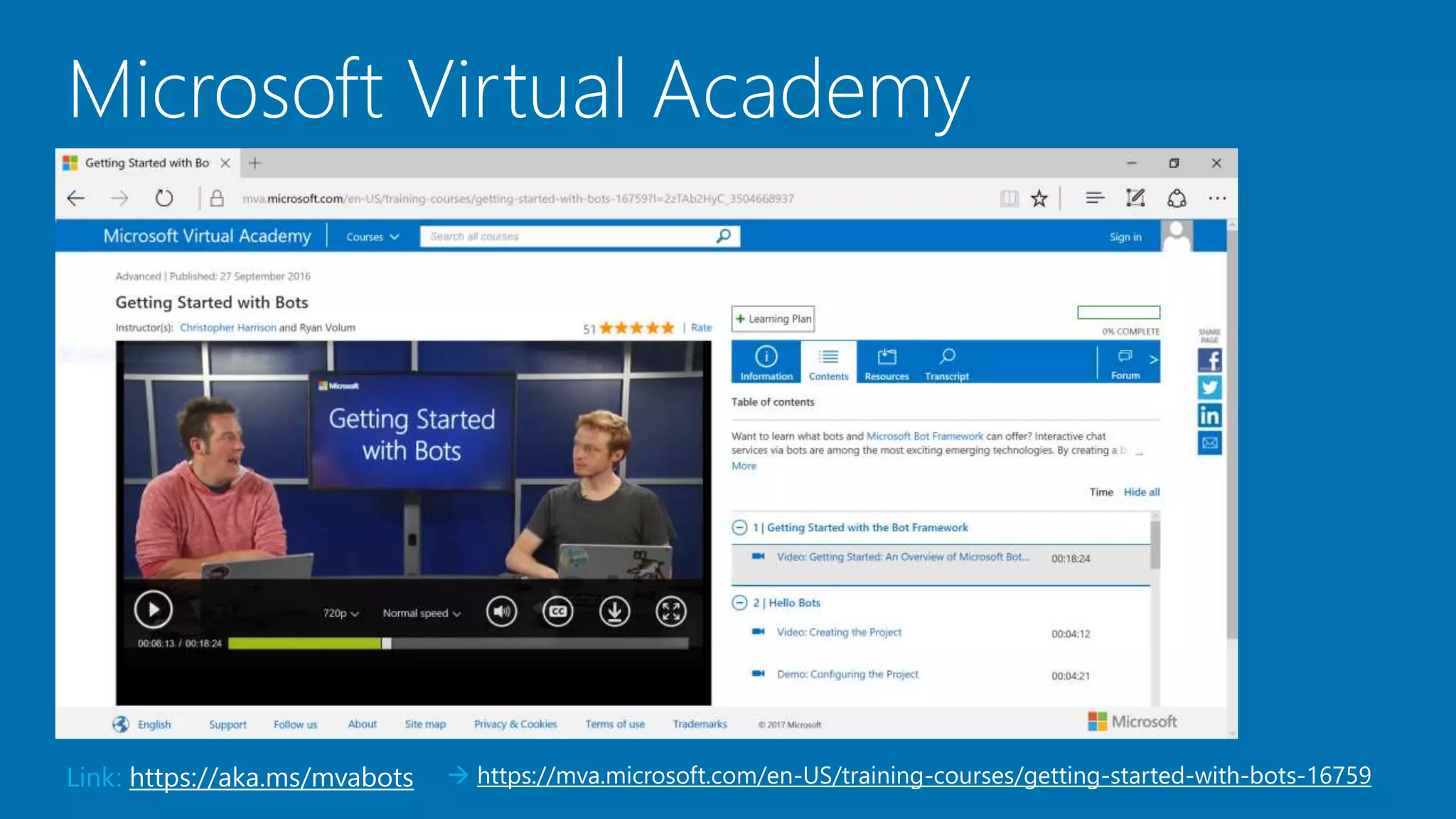
Task: Select the Contents tab
Action: pos(828,363)
